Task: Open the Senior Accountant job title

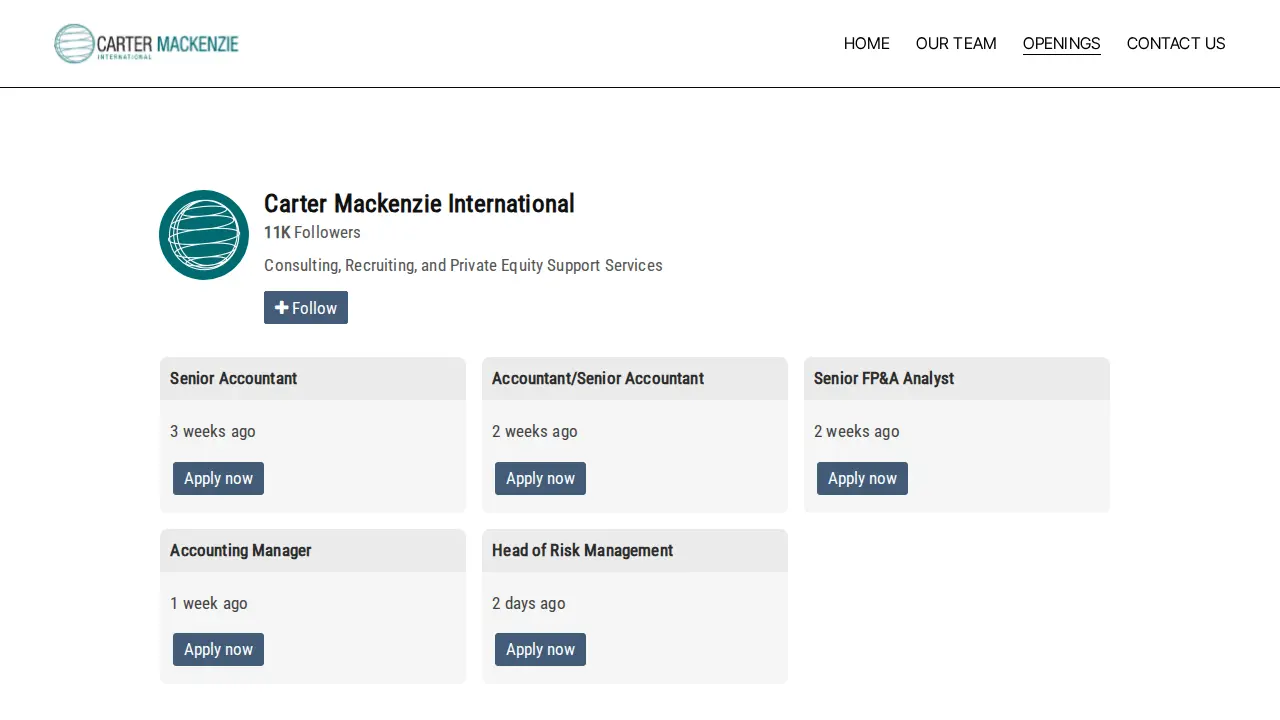Action: tap(233, 378)
